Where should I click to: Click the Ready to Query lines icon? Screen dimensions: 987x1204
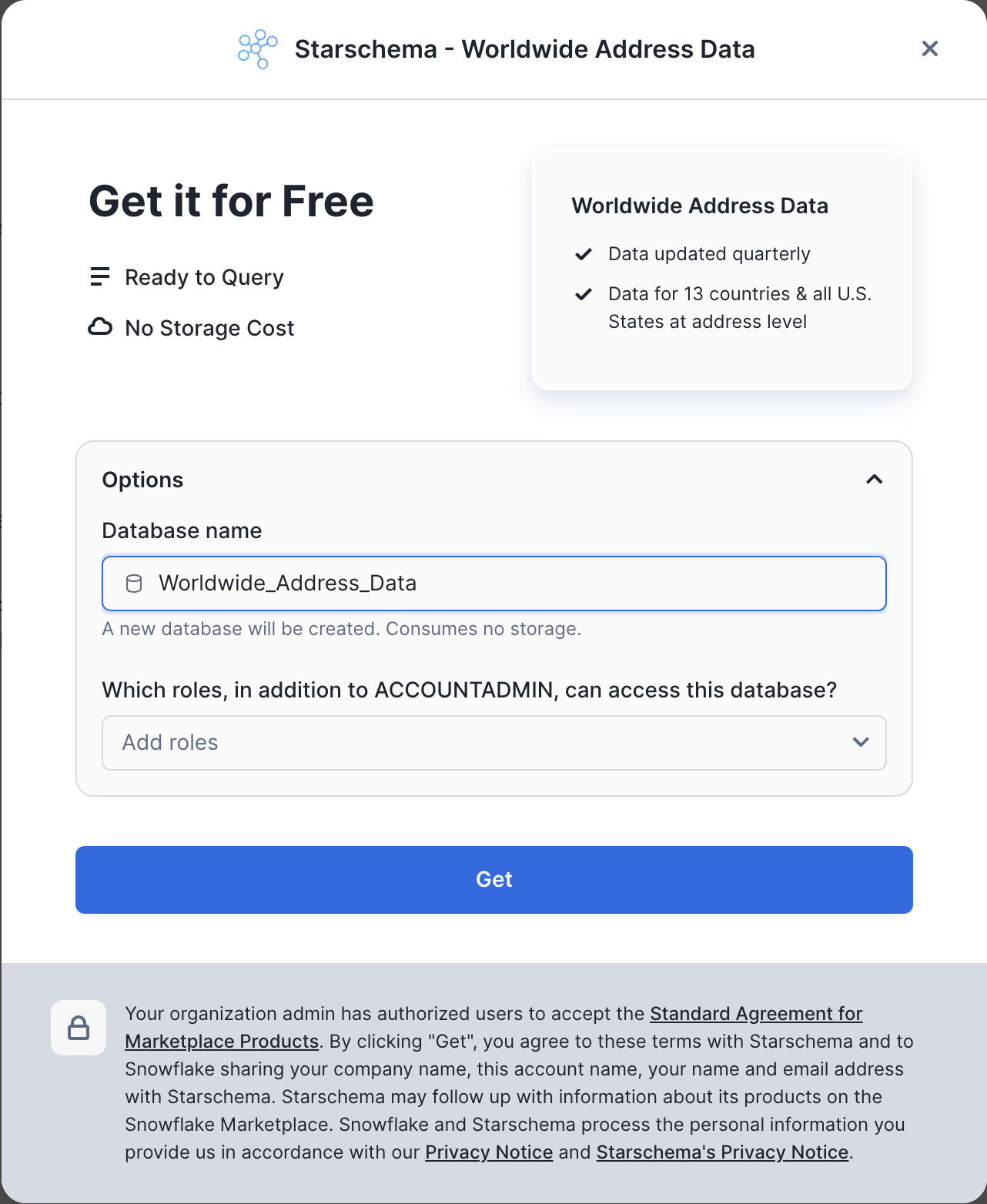(x=100, y=277)
